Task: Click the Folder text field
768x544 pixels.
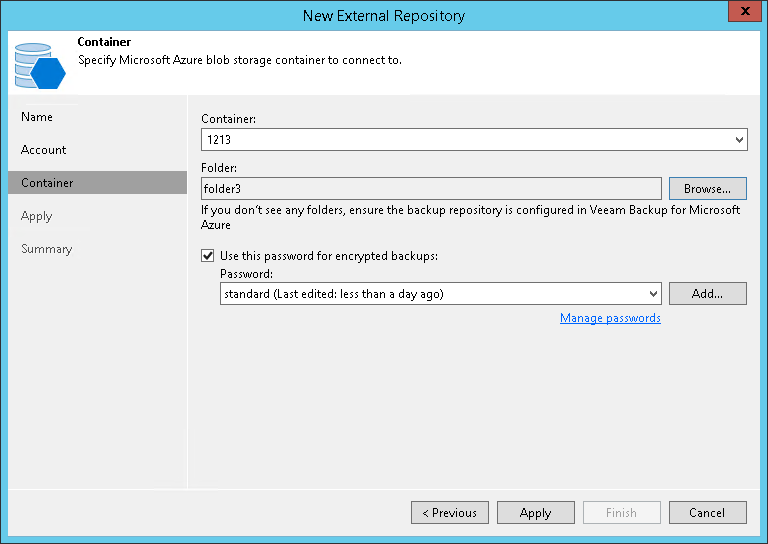Action: tap(430, 188)
